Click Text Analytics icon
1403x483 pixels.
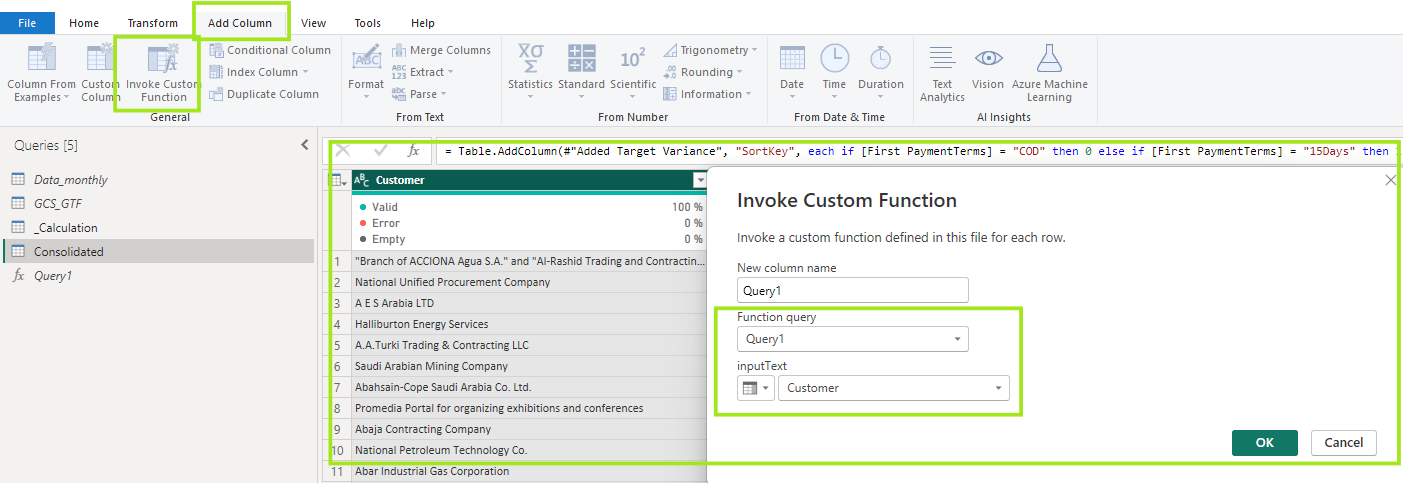coord(942,58)
